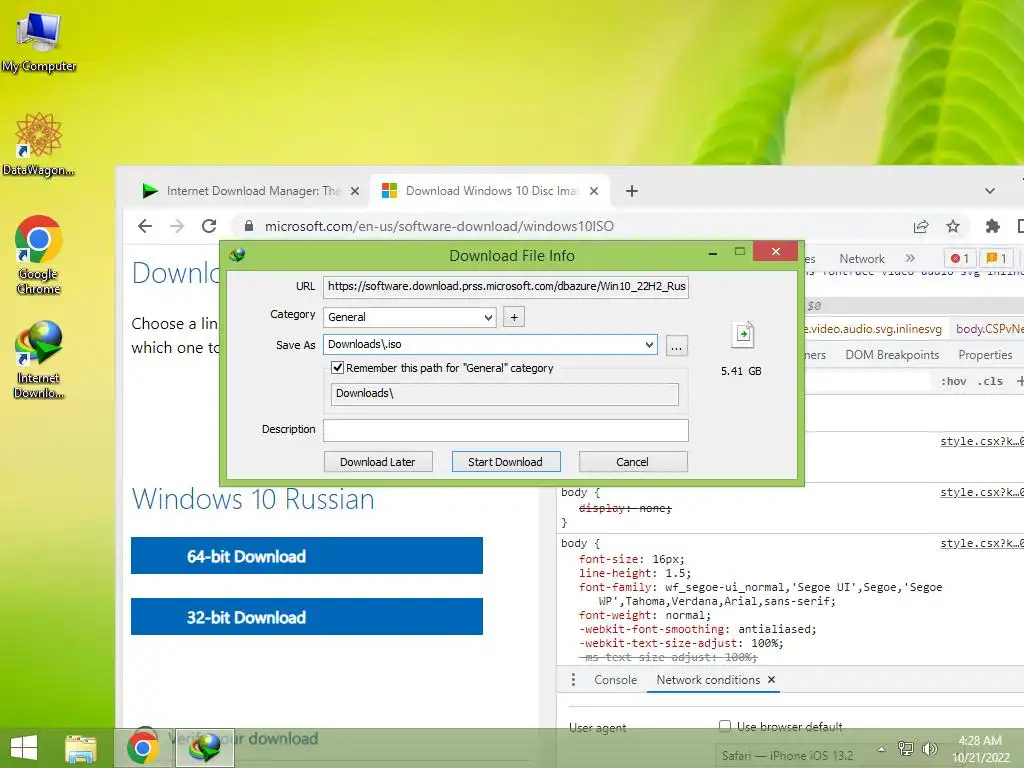Viewport: 1024px width, 768px height.
Task: Click the URL field in the download dialog
Action: [506, 287]
